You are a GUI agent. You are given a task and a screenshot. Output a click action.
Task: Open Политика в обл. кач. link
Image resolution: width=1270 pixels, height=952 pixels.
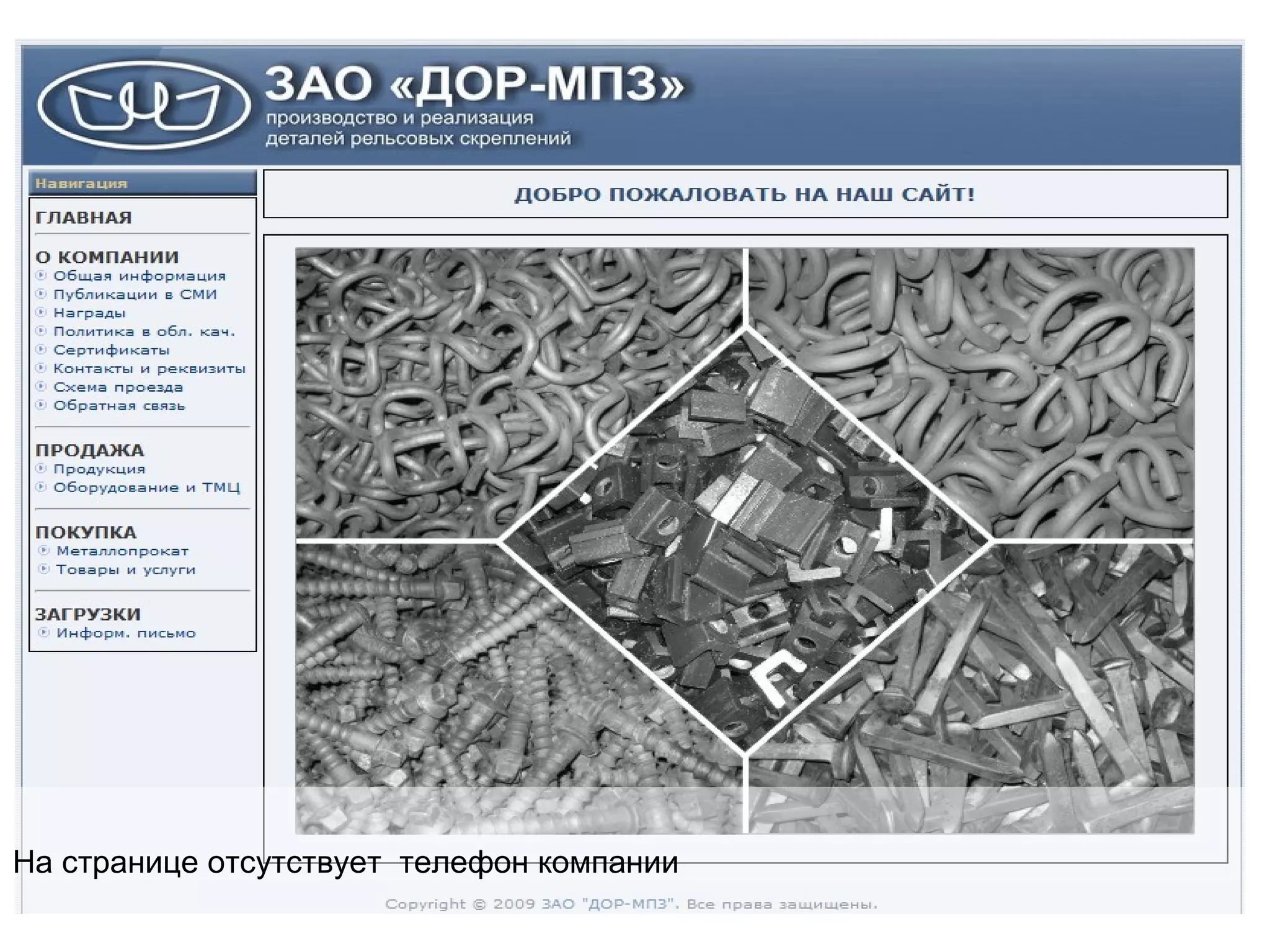144,332
